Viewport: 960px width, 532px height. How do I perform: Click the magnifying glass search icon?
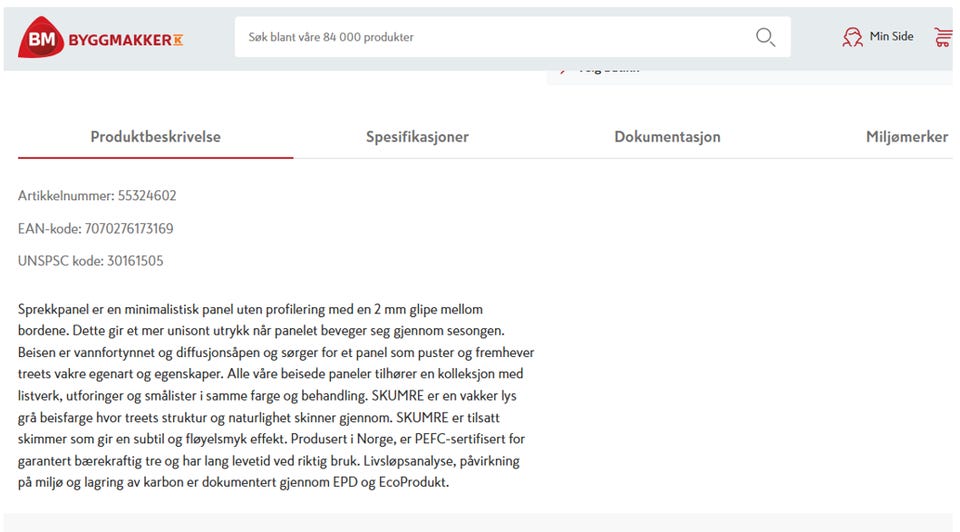(x=765, y=37)
